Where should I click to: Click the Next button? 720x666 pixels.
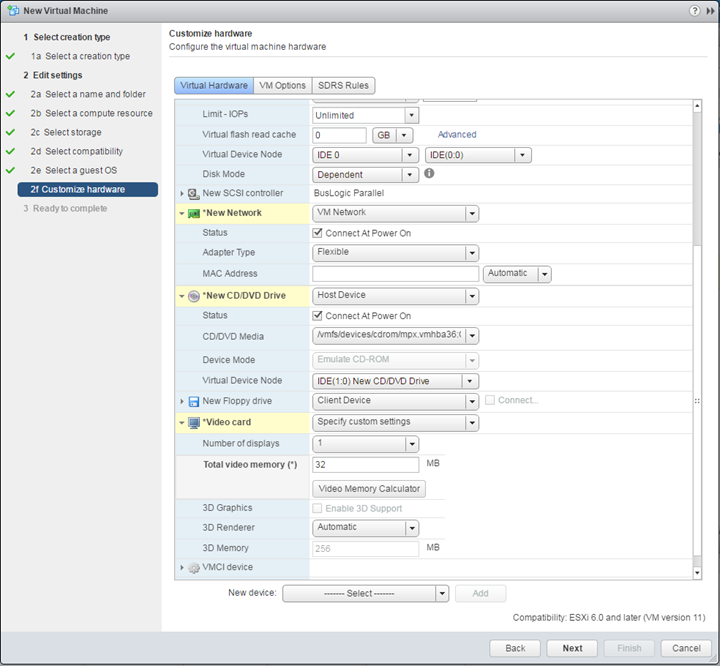572,648
